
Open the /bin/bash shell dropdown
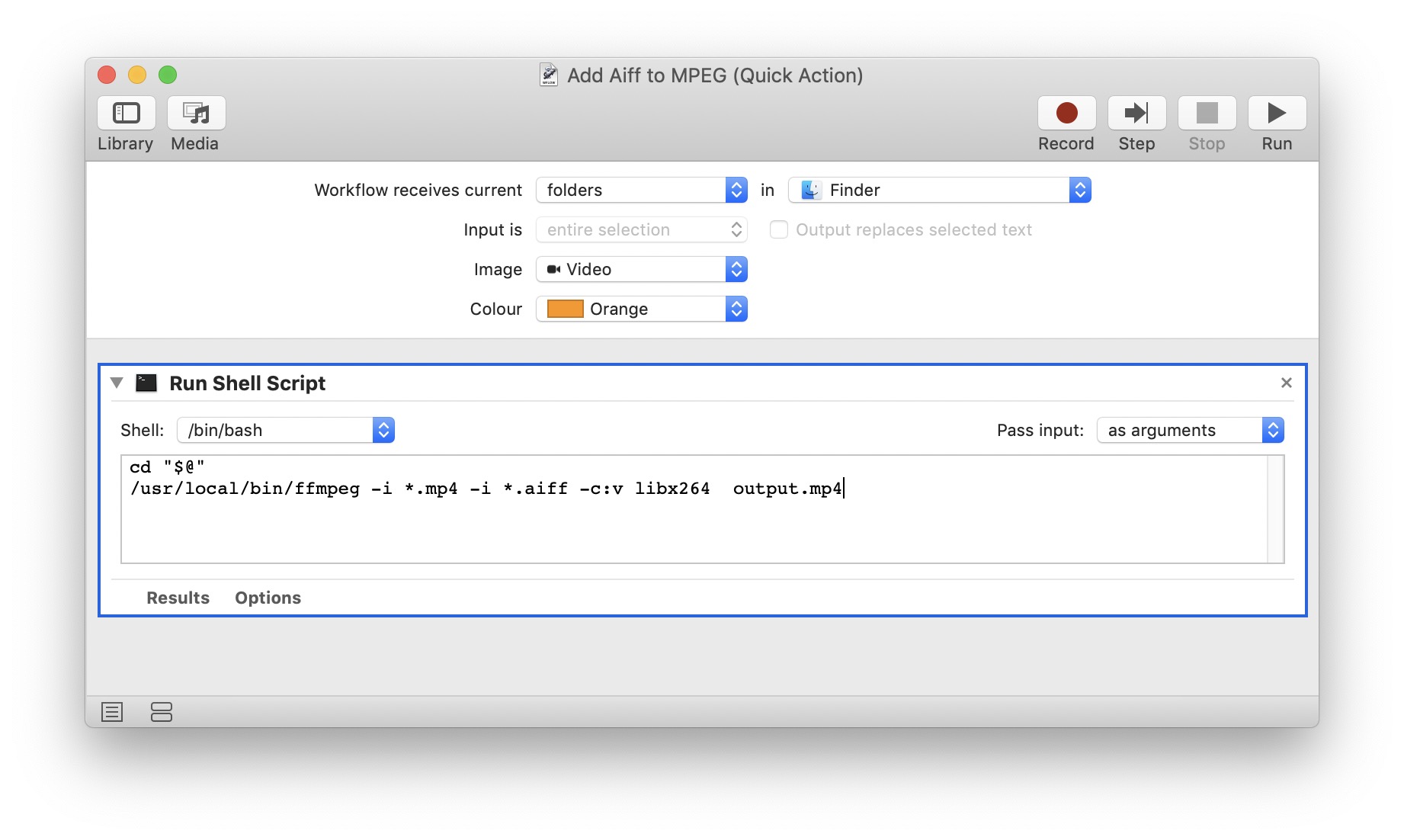(285, 430)
